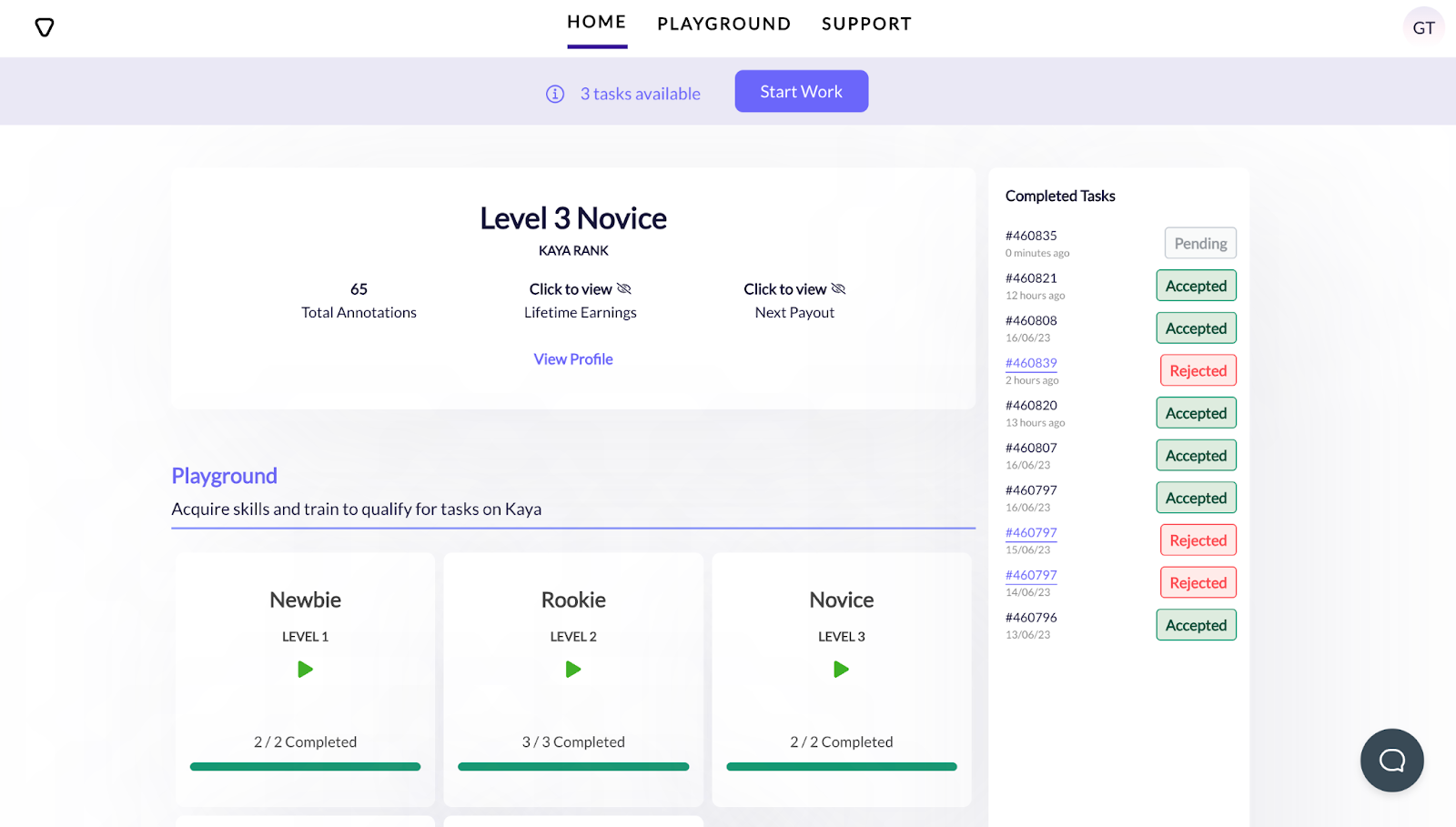Image resolution: width=1456 pixels, height=827 pixels.
Task: Open the GT user avatar menu
Action: click(1423, 27)
